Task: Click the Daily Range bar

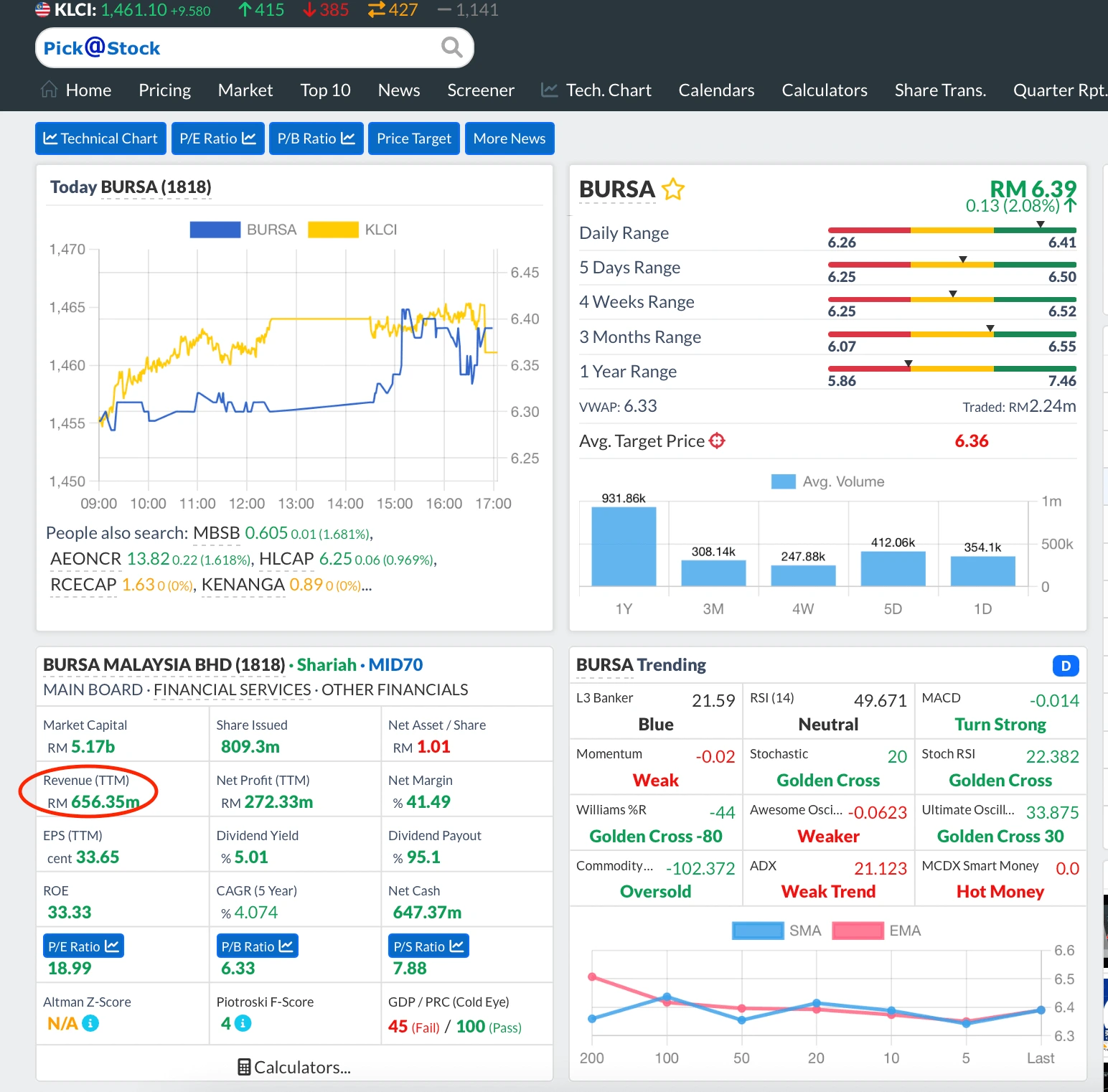Action: coord(952,230)
